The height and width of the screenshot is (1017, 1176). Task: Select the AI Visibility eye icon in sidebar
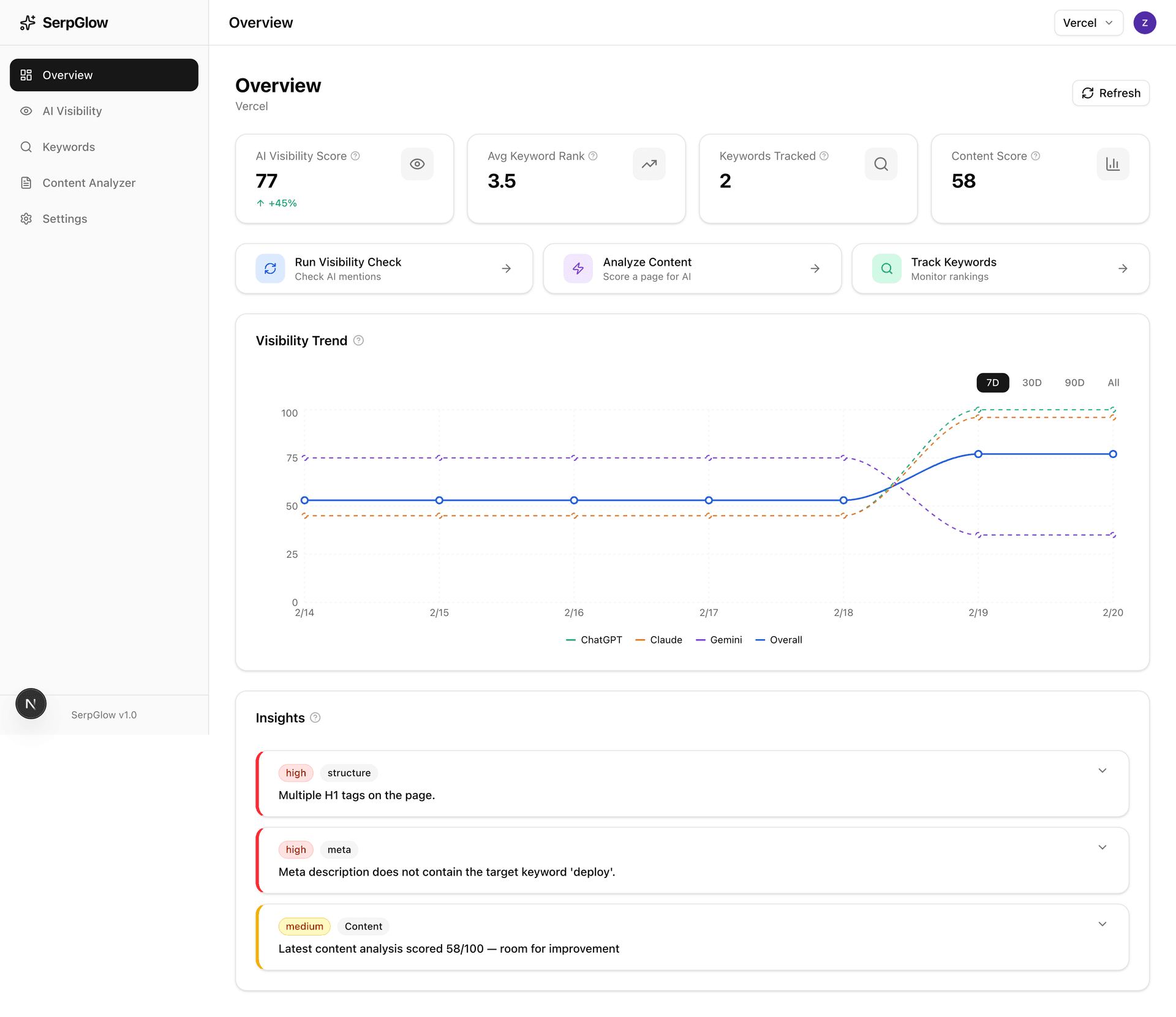pyautogui.click(x=26, y=111)
